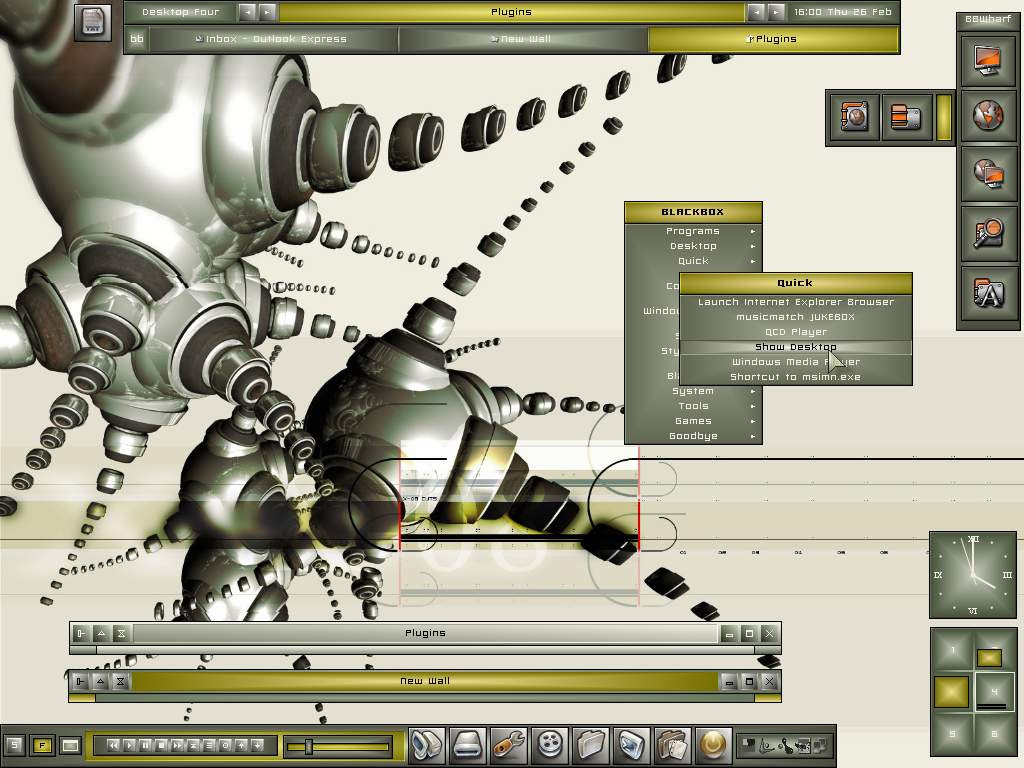
Task: Switch to New Wall task in taskbar
Action: [x=523, y=39]
